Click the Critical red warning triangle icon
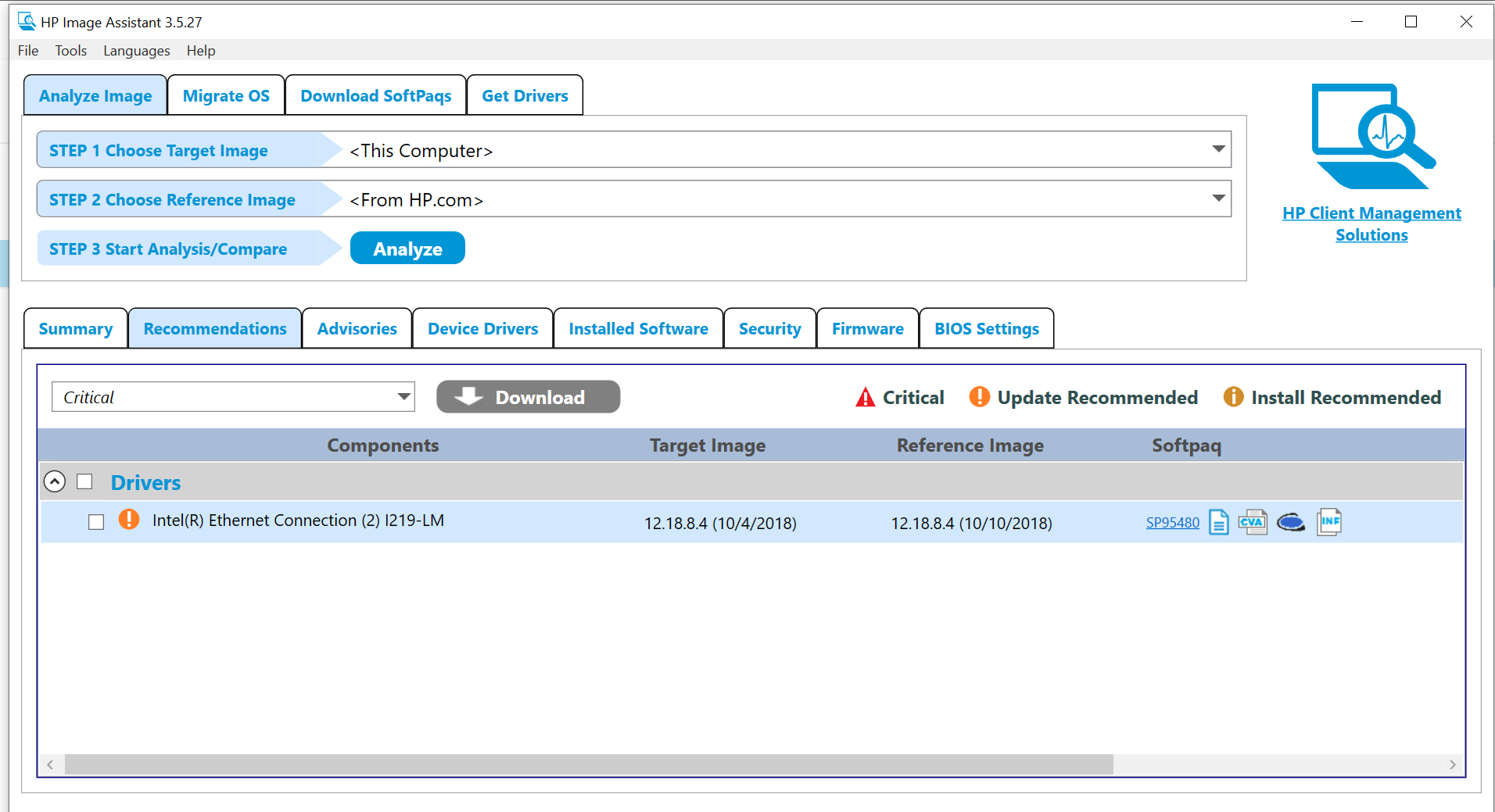Image resolution: width=1495 pixels, height=812 pixels. pyautogui.click(x=864, y=397)
